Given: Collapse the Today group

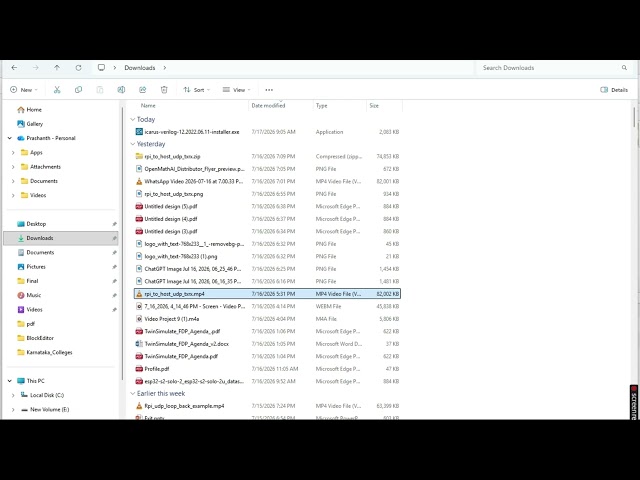Looking at the screenshot, I should pos(133,119).
